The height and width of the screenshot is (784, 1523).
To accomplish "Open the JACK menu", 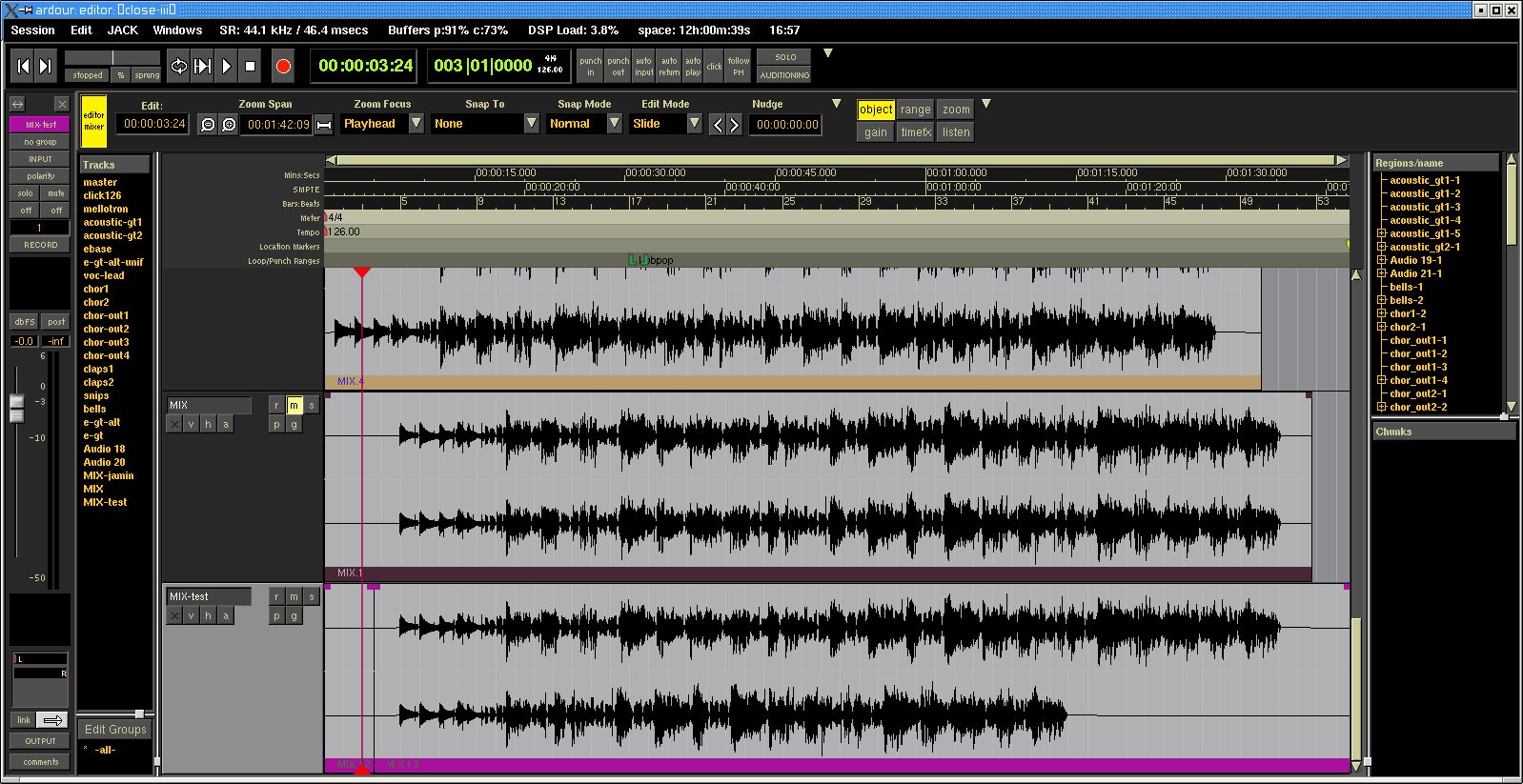I will click(x=122, y=30).
